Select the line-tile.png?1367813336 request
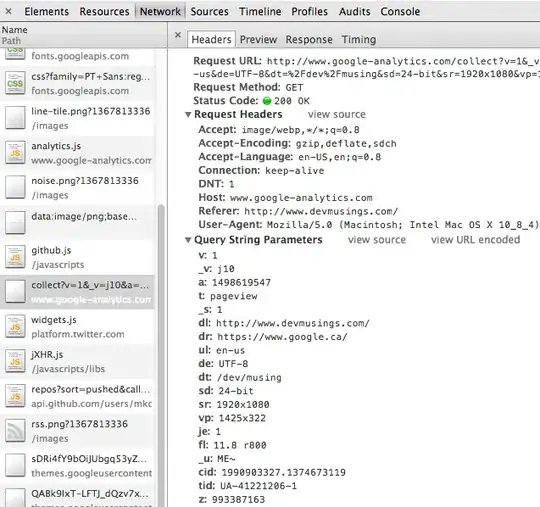 coord(77,118)
